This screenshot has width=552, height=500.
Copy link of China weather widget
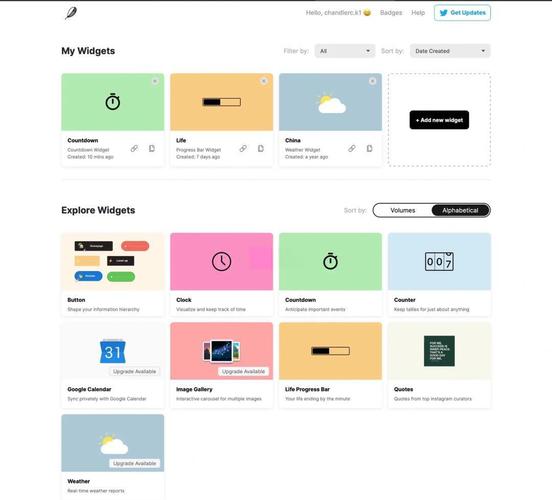point(352,149)
